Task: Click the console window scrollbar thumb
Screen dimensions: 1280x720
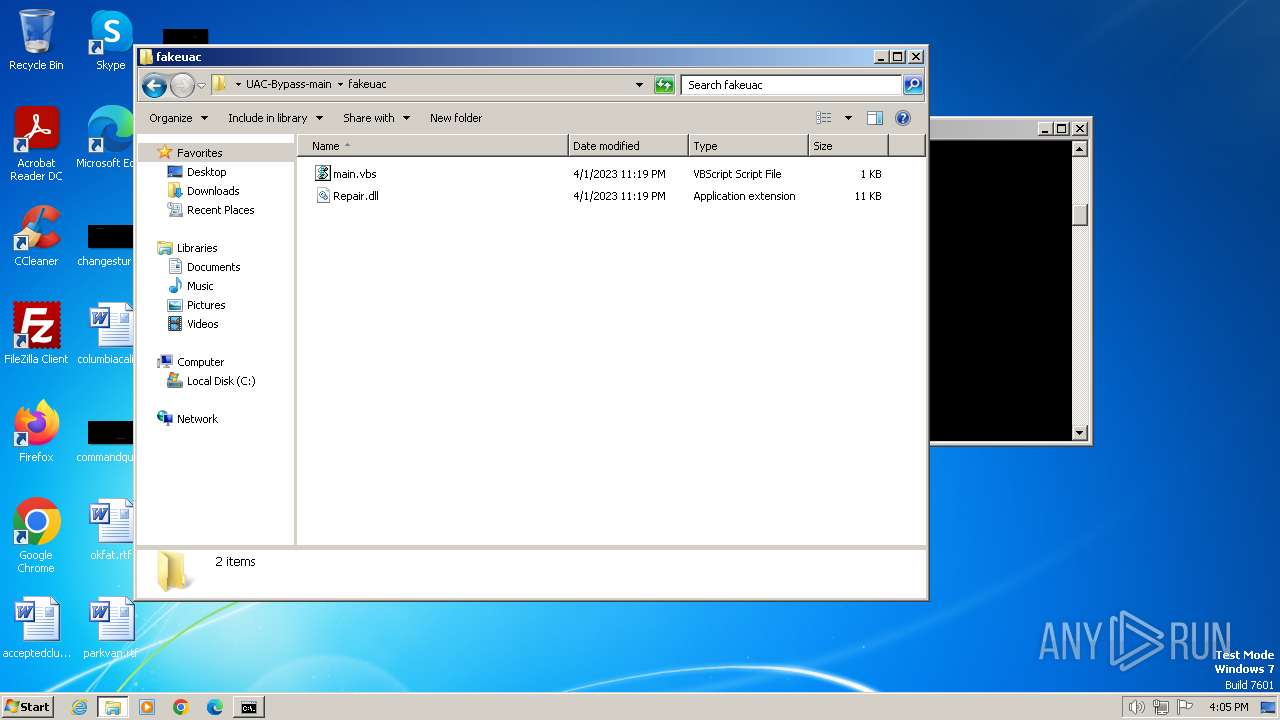Action: click(1079, 214)
